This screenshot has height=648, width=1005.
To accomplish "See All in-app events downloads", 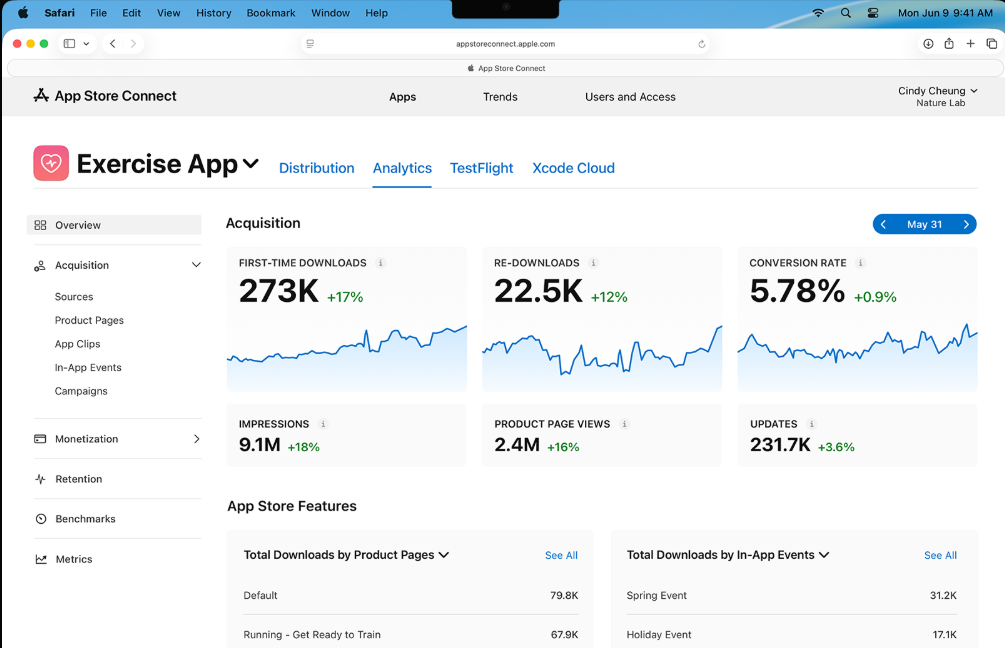I will [940, 555].
